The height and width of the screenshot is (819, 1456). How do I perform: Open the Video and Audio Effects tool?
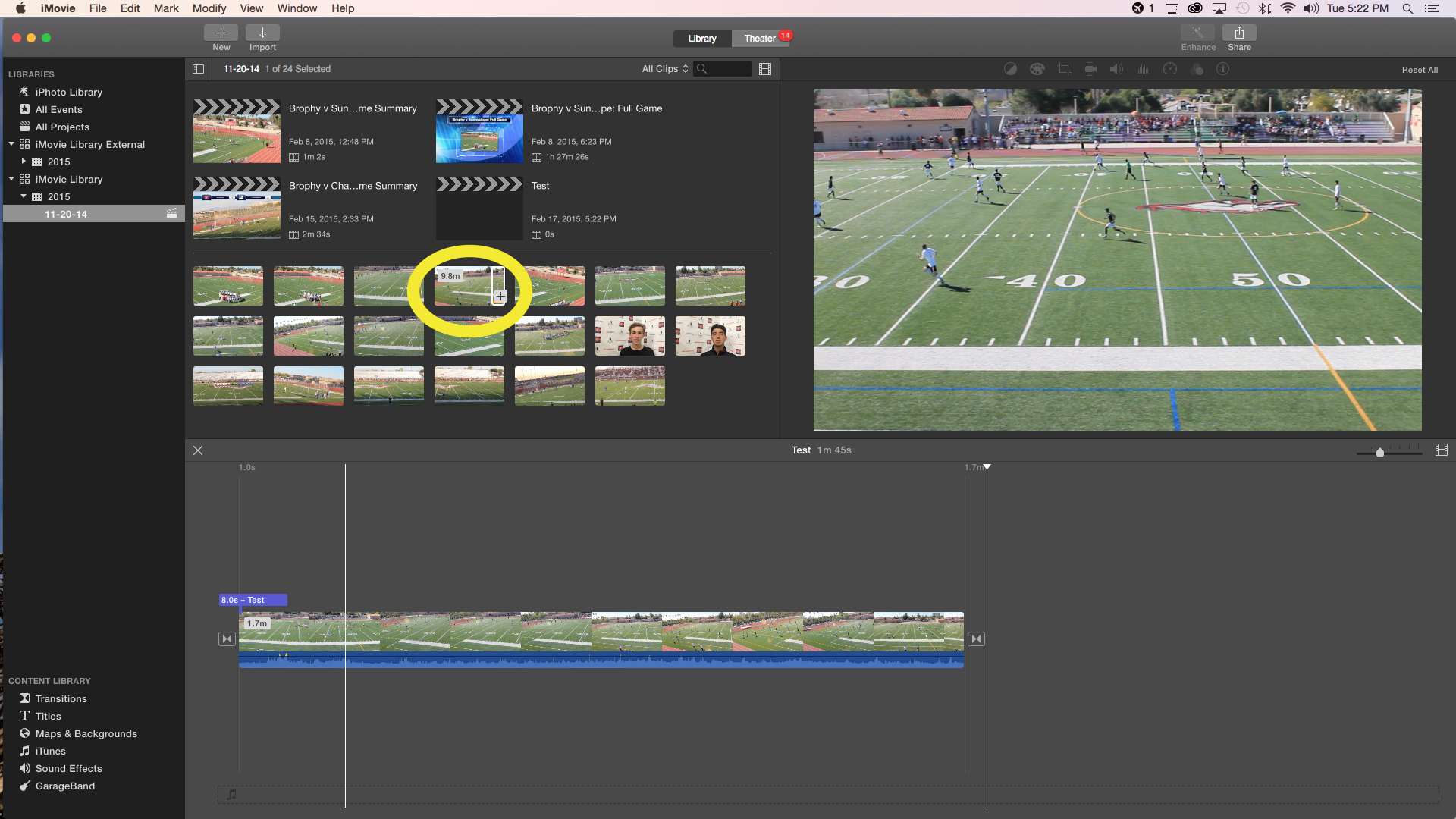[1197, 69]
